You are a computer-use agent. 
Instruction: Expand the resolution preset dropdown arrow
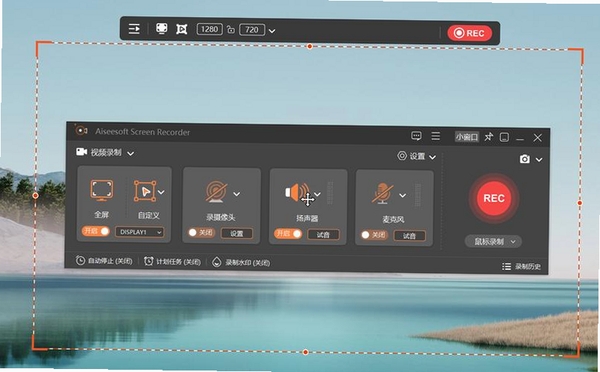pos(272,31)
